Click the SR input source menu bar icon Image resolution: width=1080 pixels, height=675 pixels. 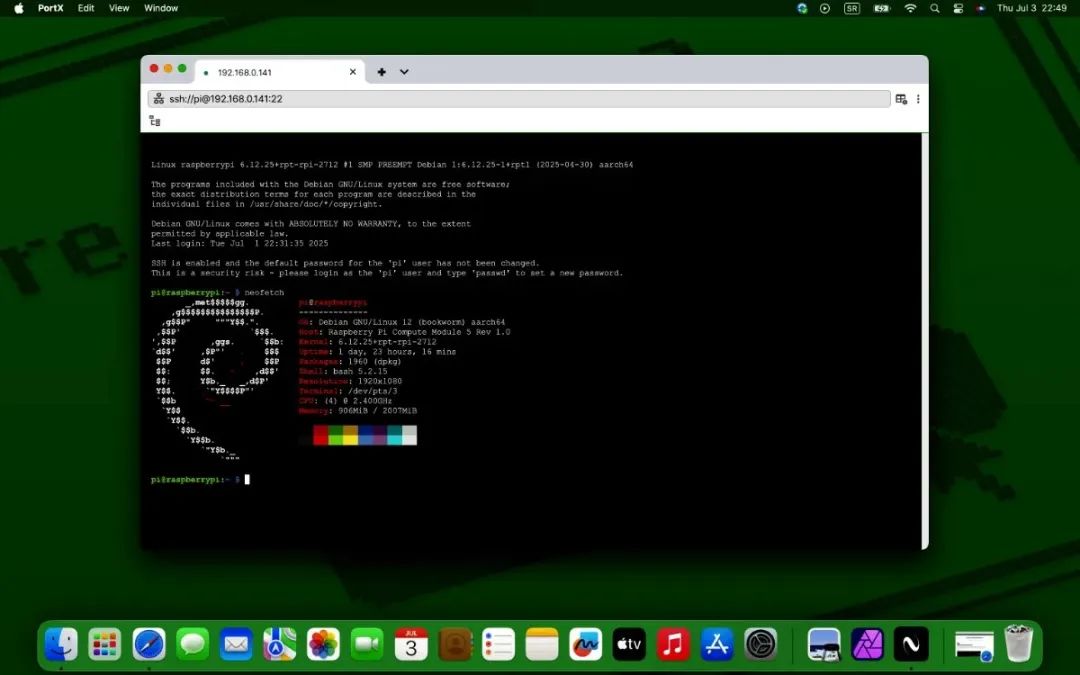tap(852, 8)
